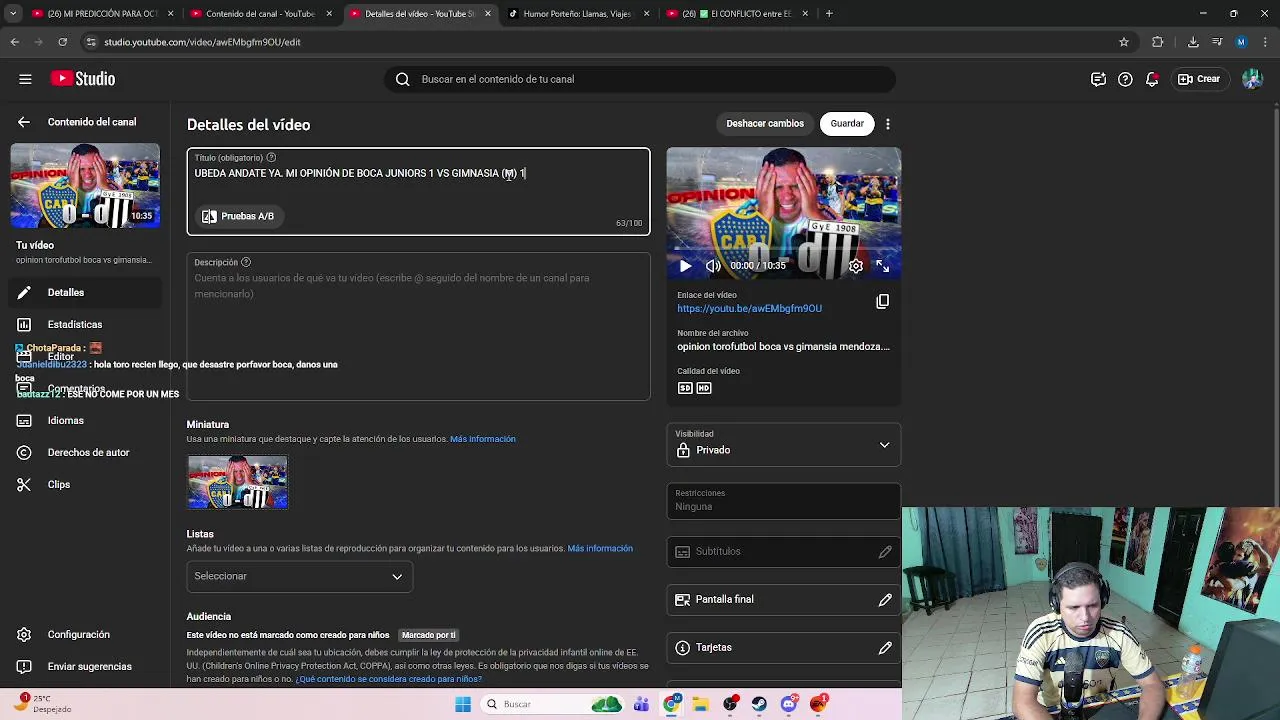The width and height of the screenshot is (1280, 720).
Task: Click the title help question mark icon
Action: click(x=271, y=158)
